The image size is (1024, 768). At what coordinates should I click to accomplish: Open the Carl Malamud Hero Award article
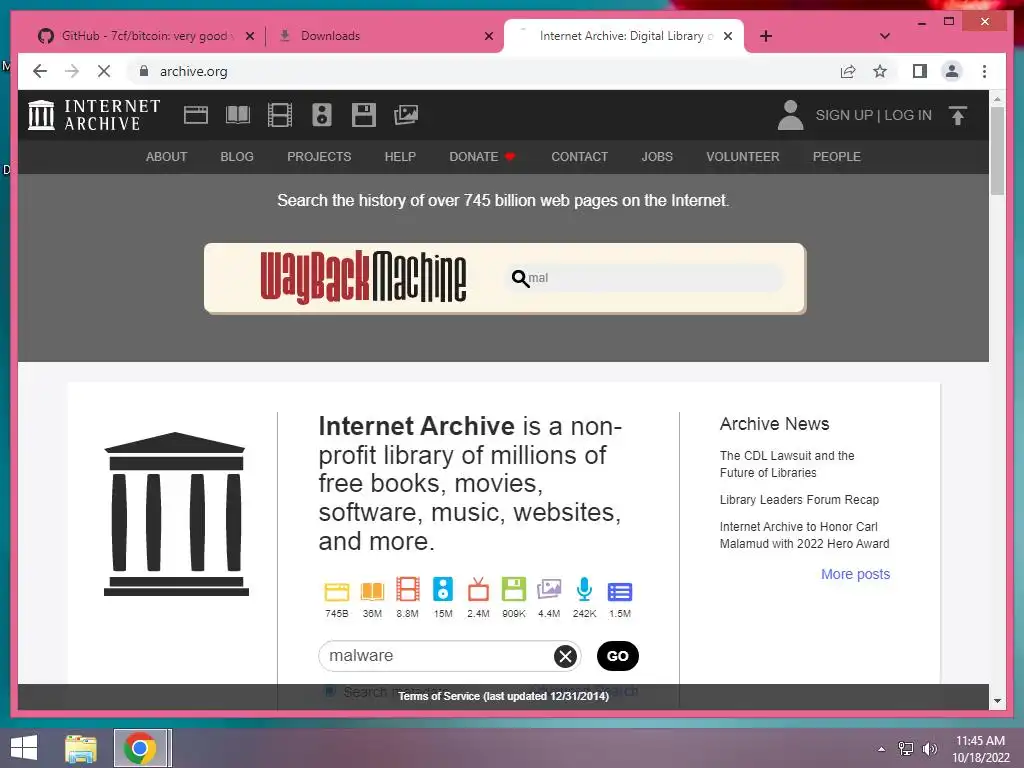805,535
